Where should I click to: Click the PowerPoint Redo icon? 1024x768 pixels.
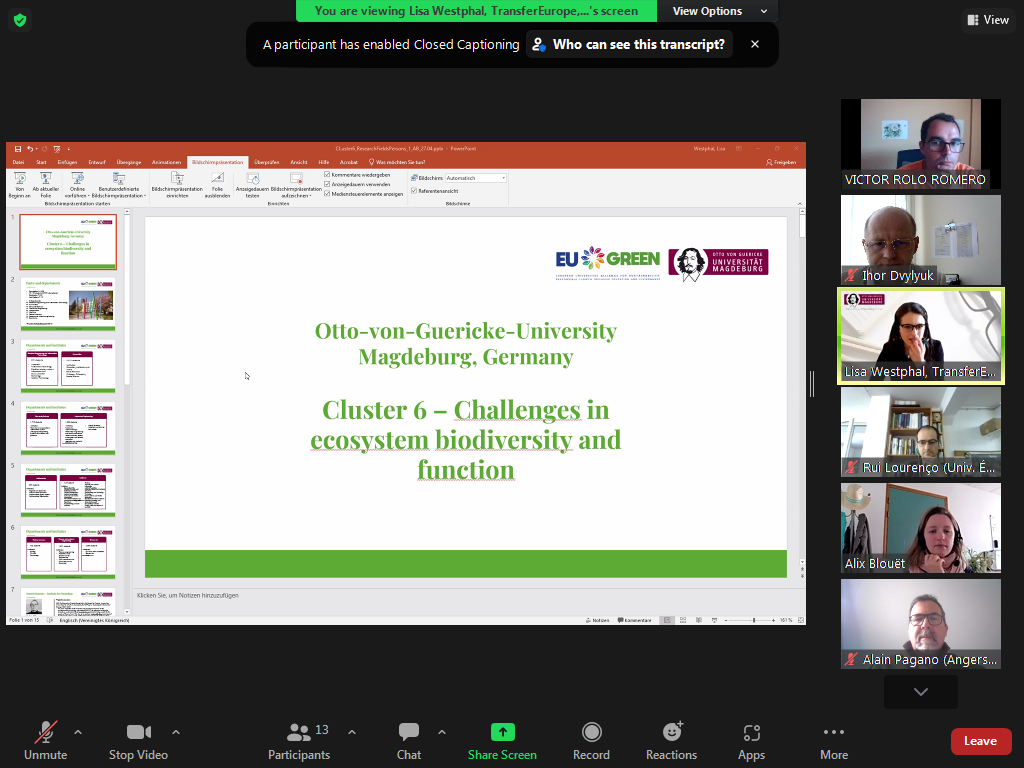pyautogui.click(x=44, y=149)
